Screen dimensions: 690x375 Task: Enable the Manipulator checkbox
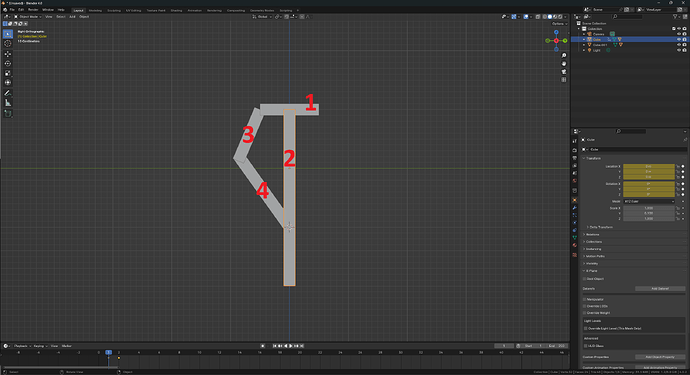coord(585,299)
